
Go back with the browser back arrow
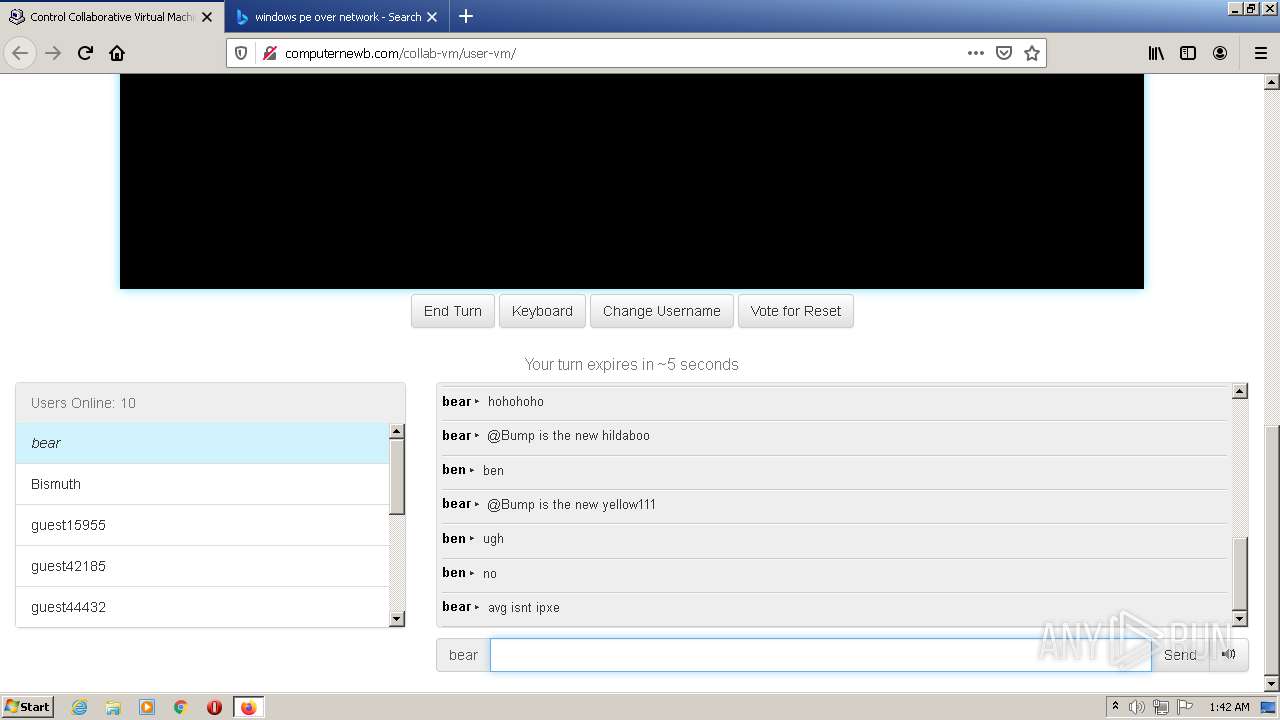tap(20, 53)
